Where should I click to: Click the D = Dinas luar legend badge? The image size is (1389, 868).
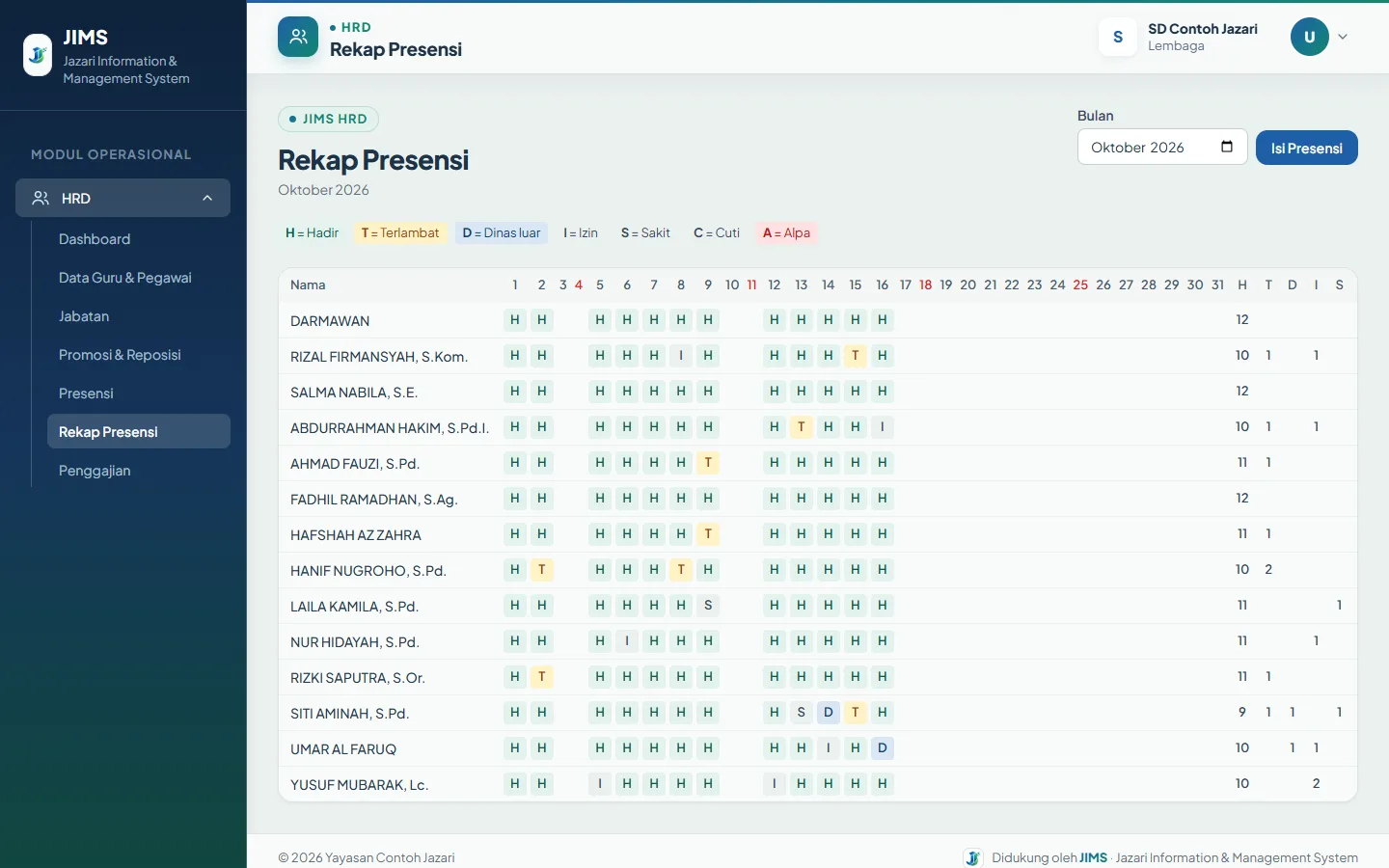502,232
